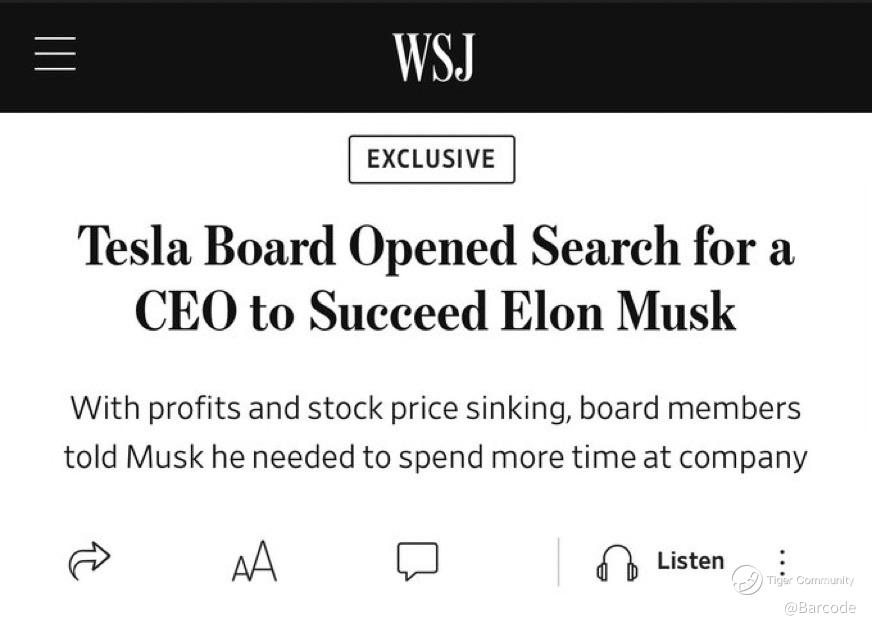Click "Tesla Board" words in the headline

pyautogui.click(x=206, y=246)
